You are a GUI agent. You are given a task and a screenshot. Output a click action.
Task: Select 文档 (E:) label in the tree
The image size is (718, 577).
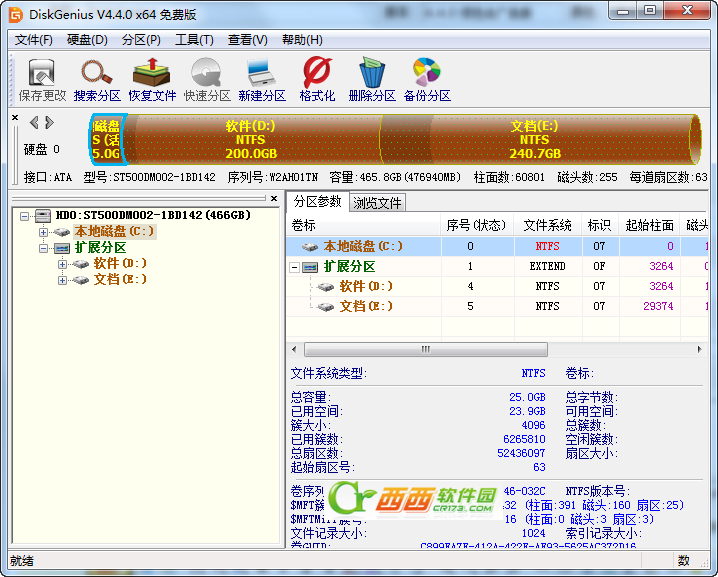[x=120, y=279]
